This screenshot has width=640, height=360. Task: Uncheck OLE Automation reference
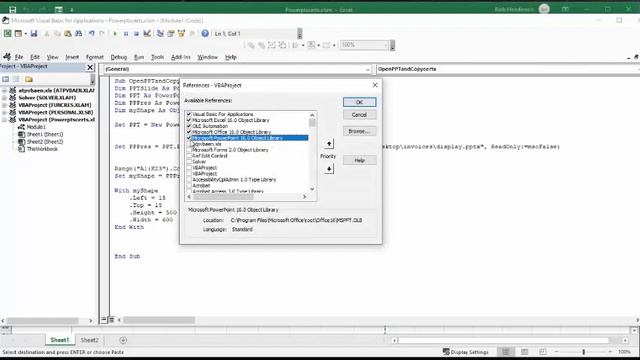coord(189,126)
